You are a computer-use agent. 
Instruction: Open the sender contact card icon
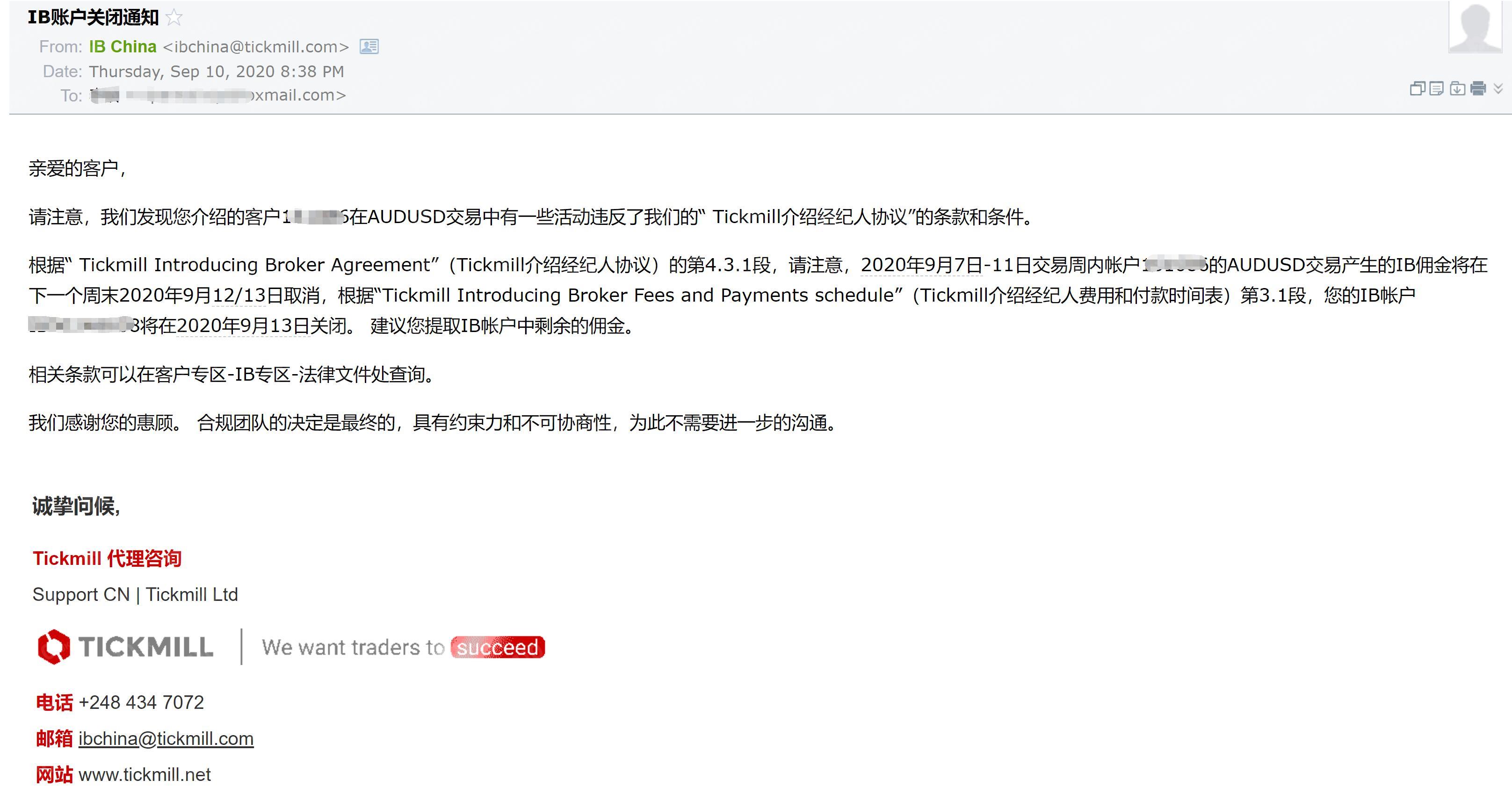pos(369,46)
